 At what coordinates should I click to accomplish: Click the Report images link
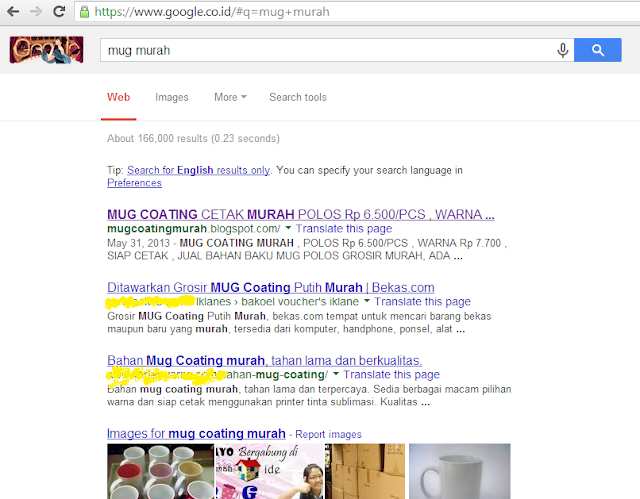(x=328, y=435)
